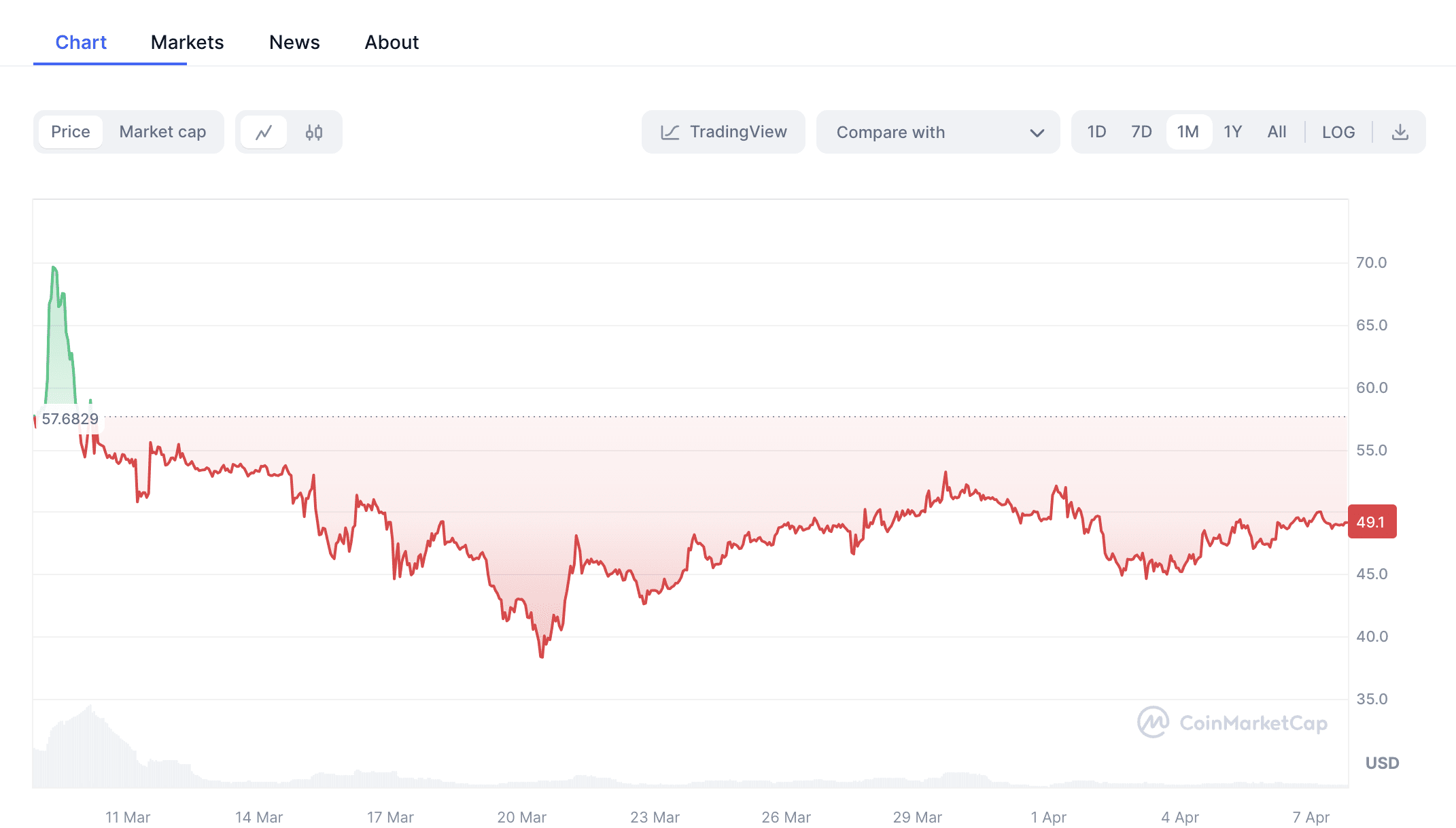Click the 57.6829 opening price label
Screen dimensions: 1456x828
[70, 419]
